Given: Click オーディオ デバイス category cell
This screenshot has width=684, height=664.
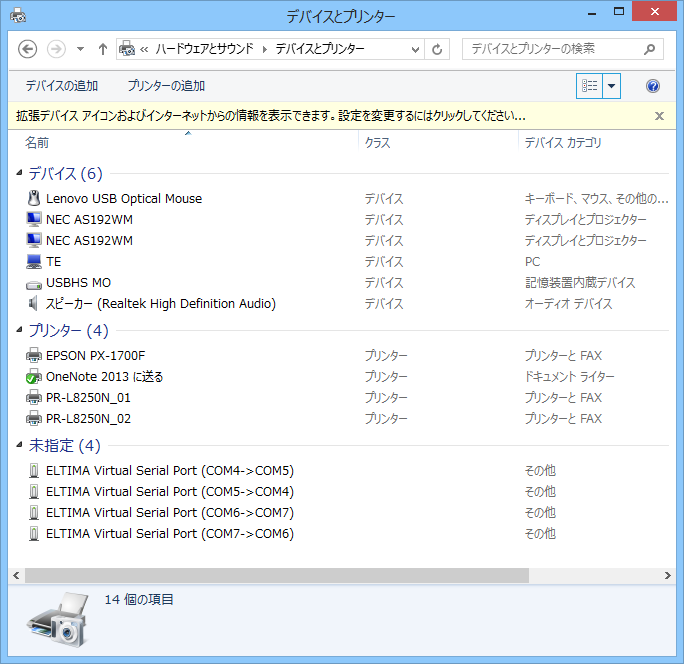Looking at the screenshot, I should 568,303.
